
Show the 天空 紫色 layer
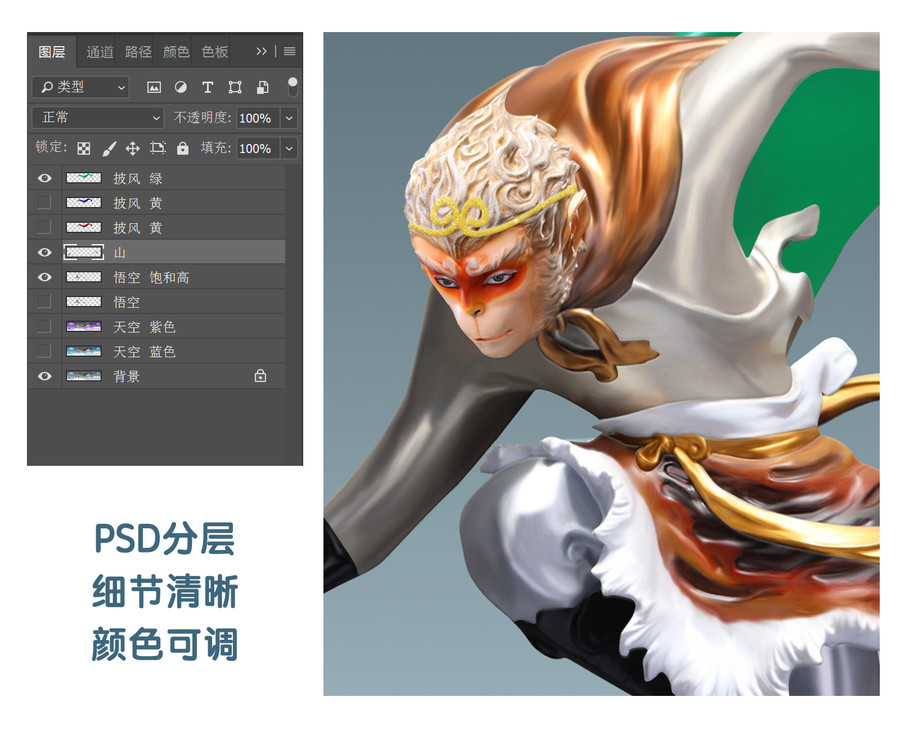coord(44,326)
